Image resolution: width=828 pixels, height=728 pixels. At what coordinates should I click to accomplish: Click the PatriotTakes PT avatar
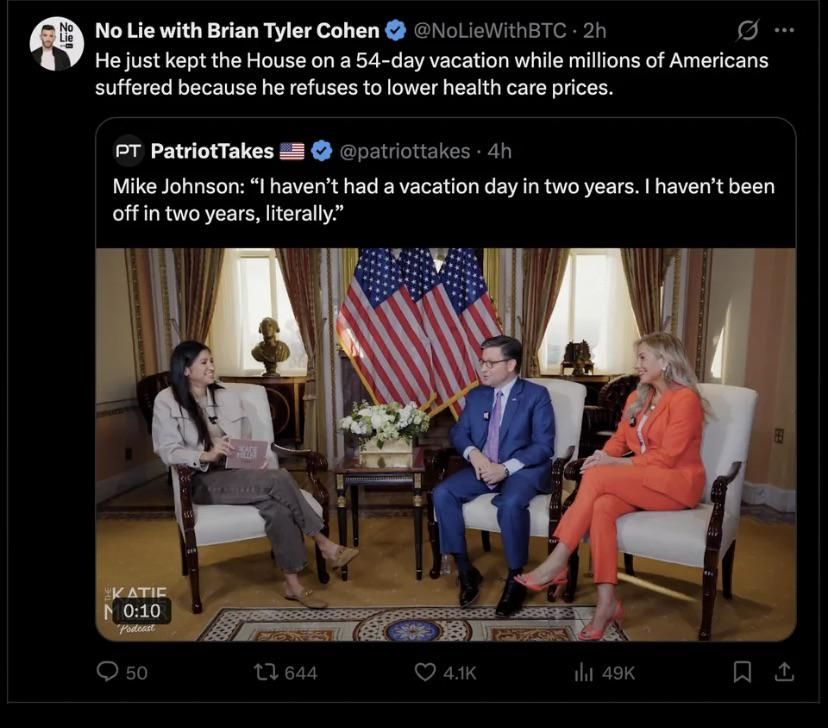[128, 151]
